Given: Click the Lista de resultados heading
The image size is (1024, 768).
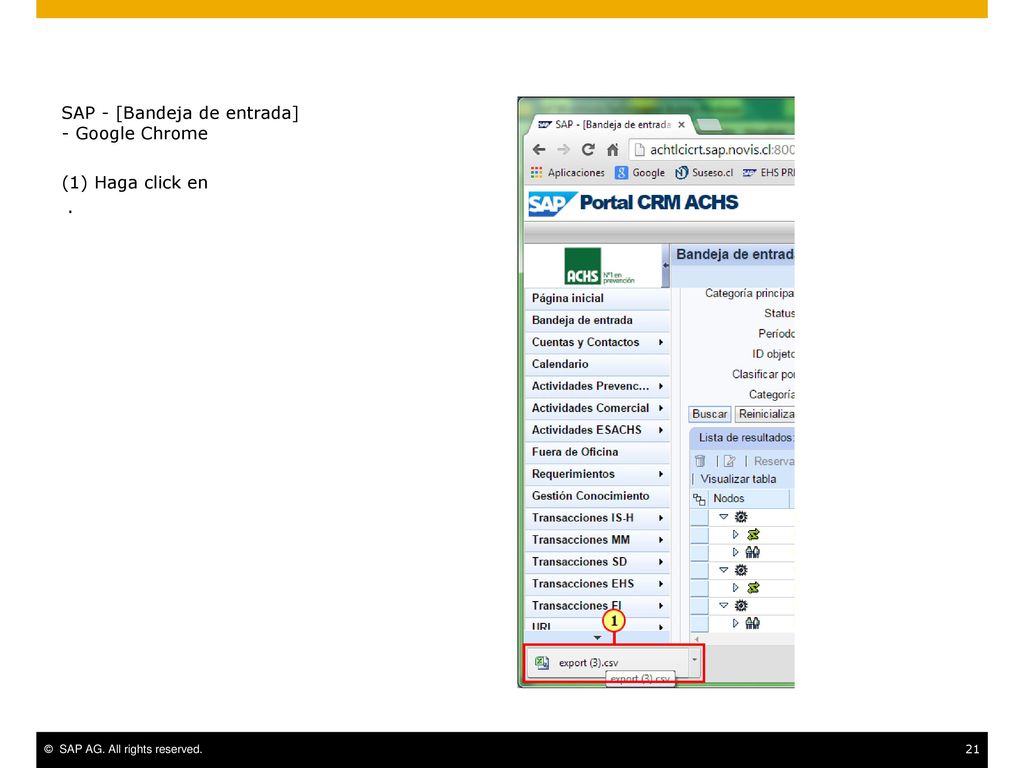Looking at the screenshot, I should (x=746, y=438).
